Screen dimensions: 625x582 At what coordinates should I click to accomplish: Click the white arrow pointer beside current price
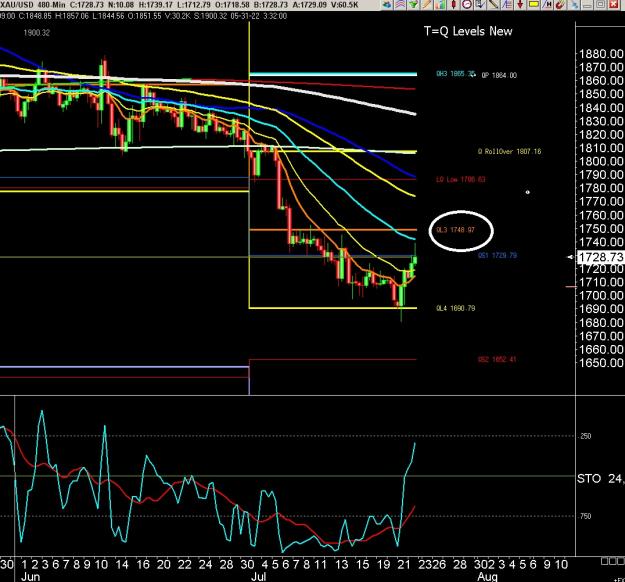point(571,258)
